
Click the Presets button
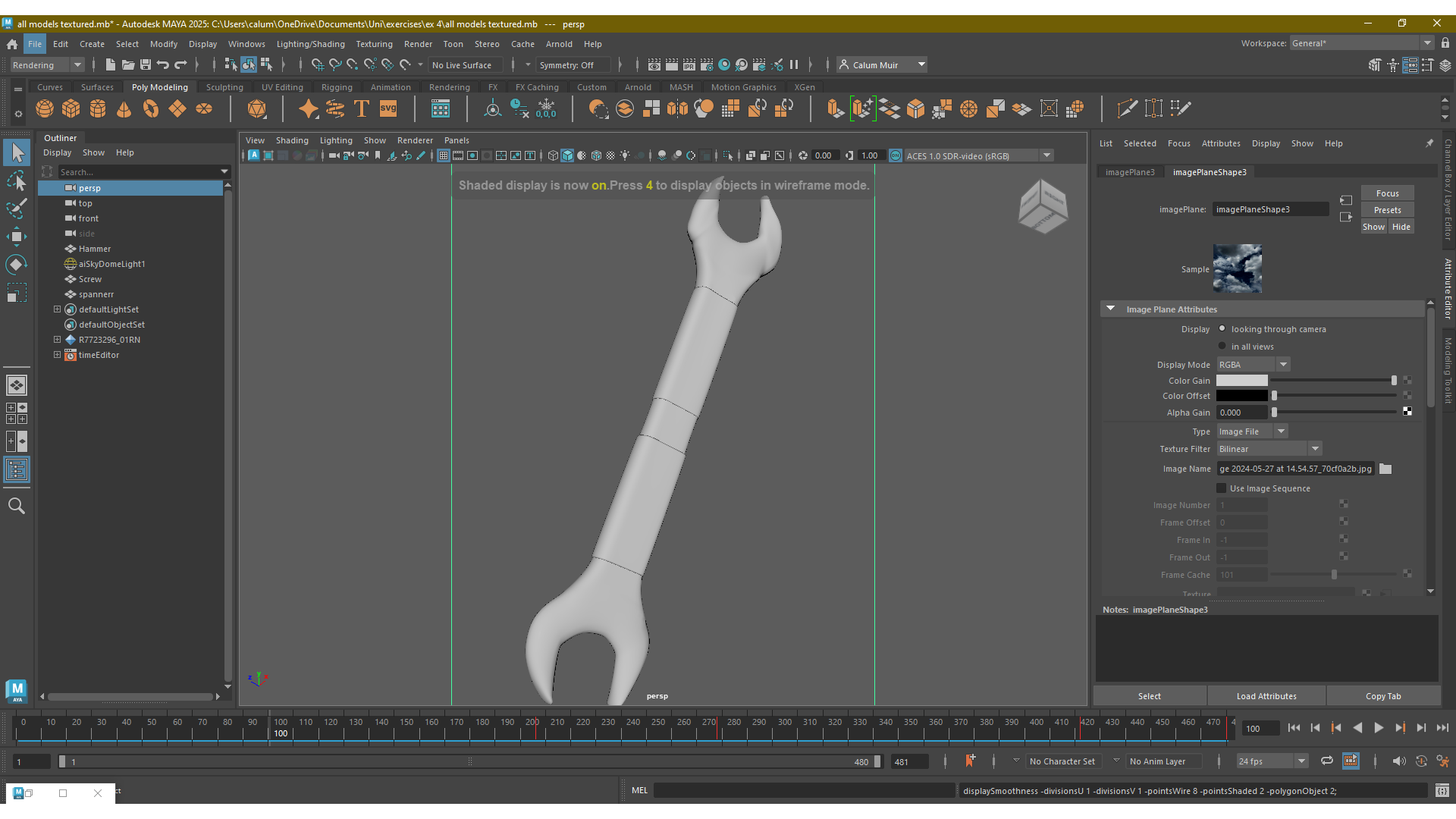click(x=1387, y=210)
